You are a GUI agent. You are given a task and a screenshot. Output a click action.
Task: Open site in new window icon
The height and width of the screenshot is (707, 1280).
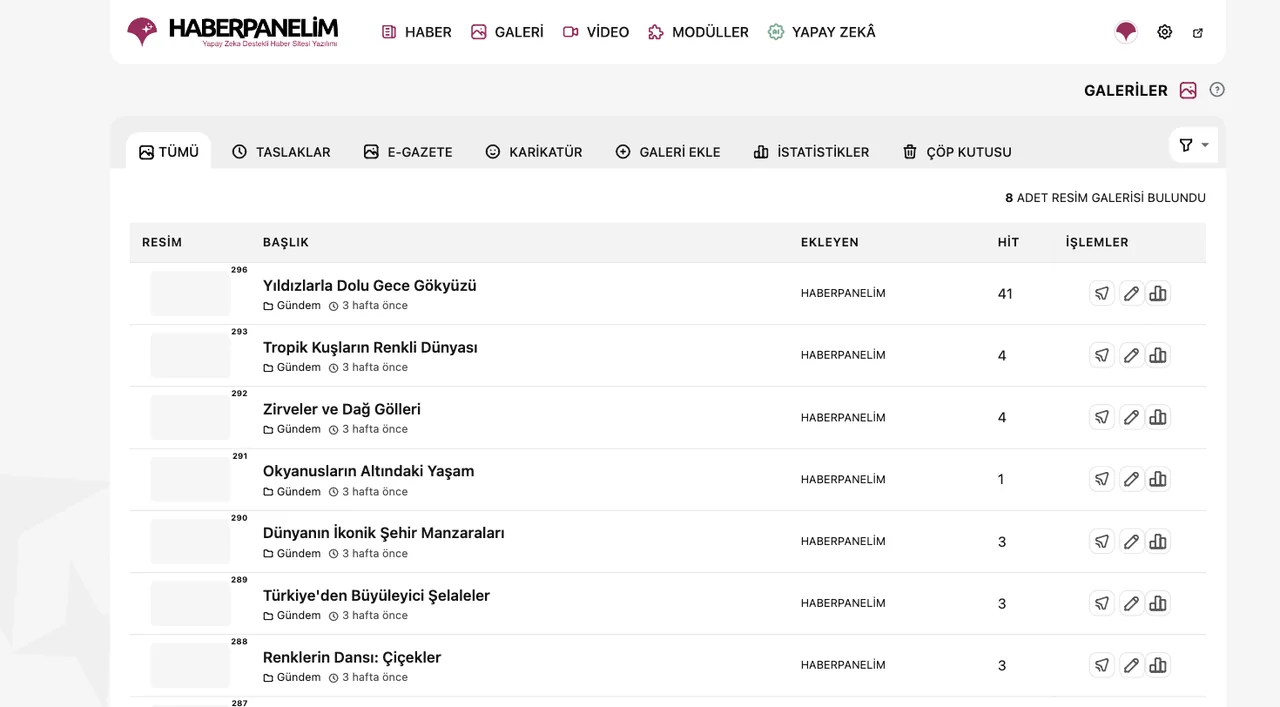pos(1198,33)
